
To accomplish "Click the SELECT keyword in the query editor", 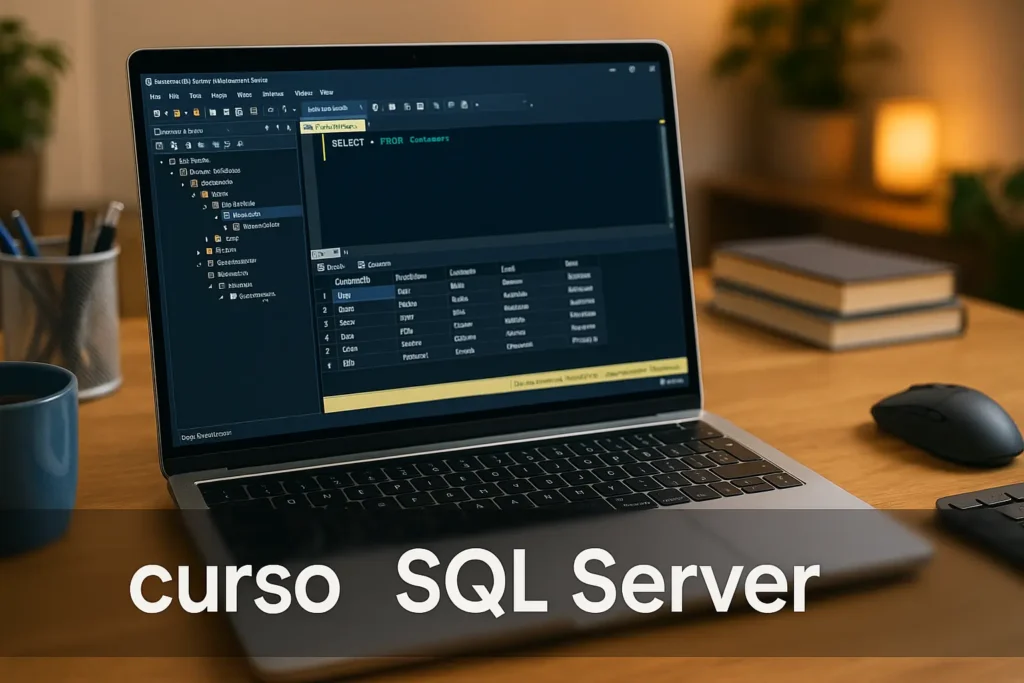I will [347, 143].
